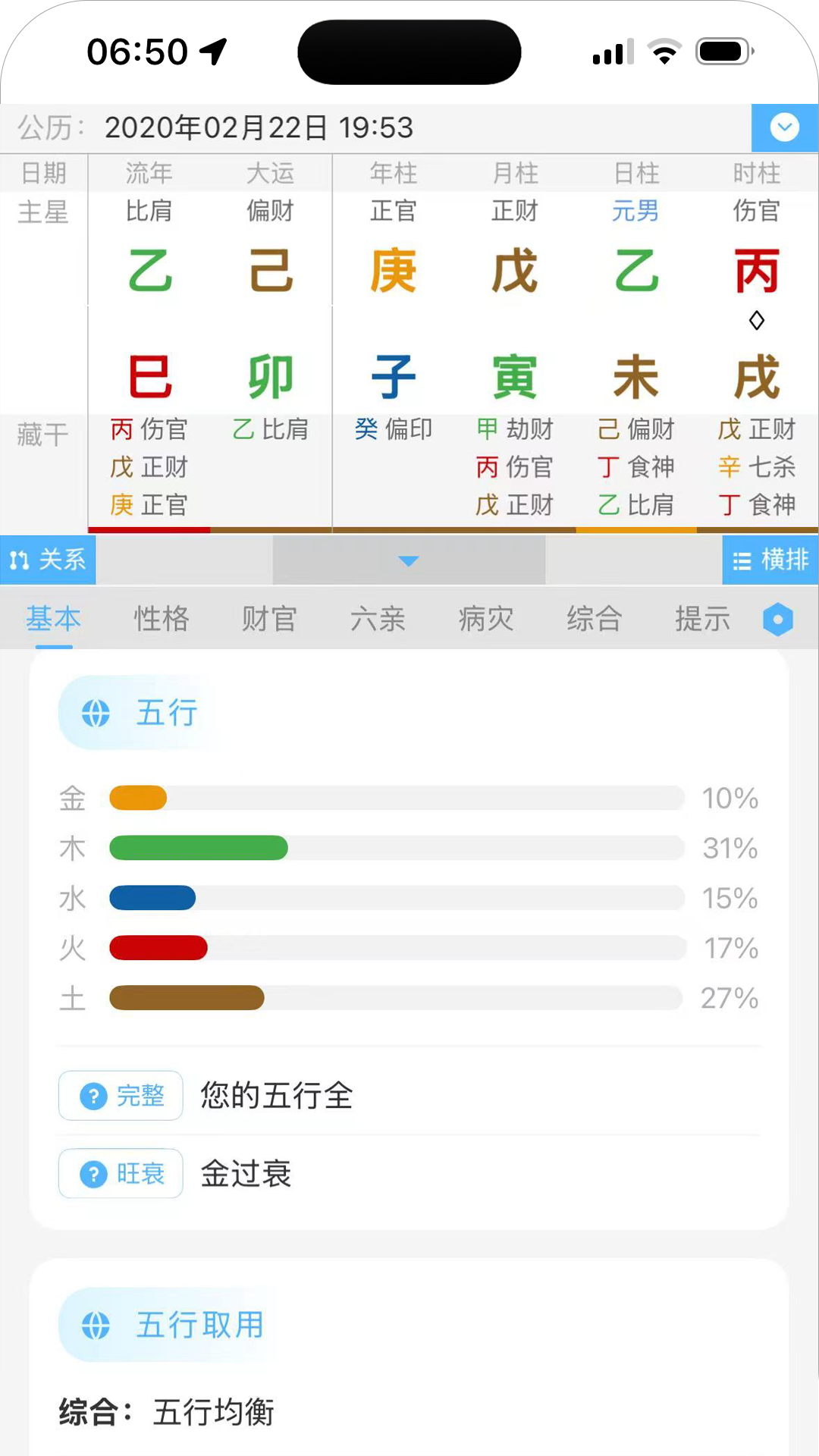Tap the 旺衰 info button

point(121,1174)
